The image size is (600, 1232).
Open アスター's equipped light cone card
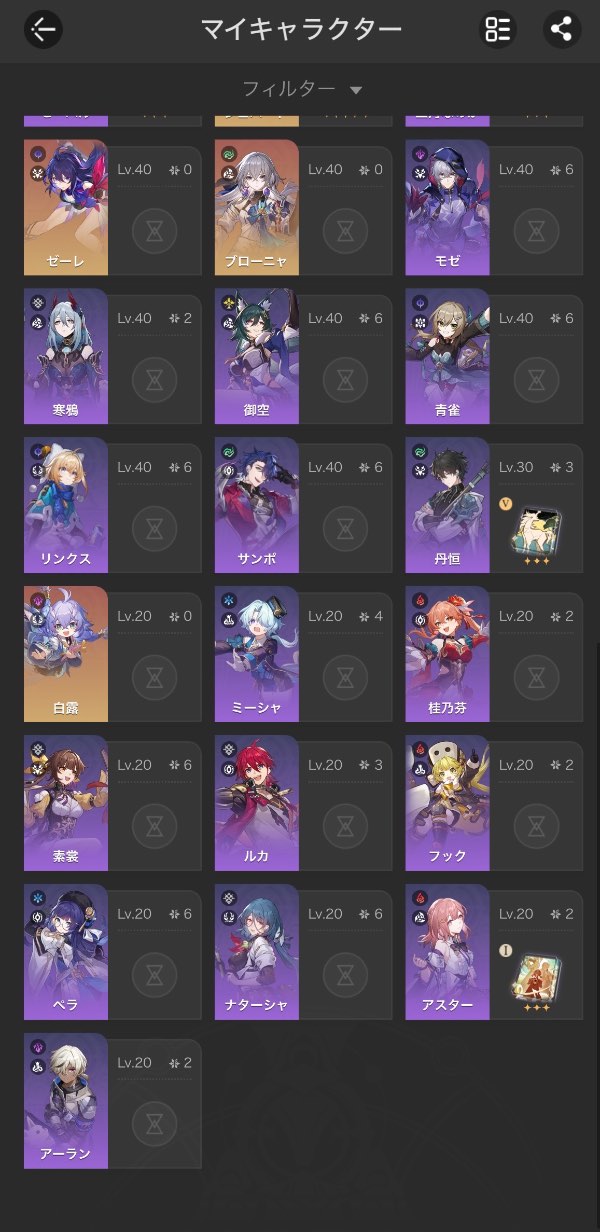click(x=536, y=973)
